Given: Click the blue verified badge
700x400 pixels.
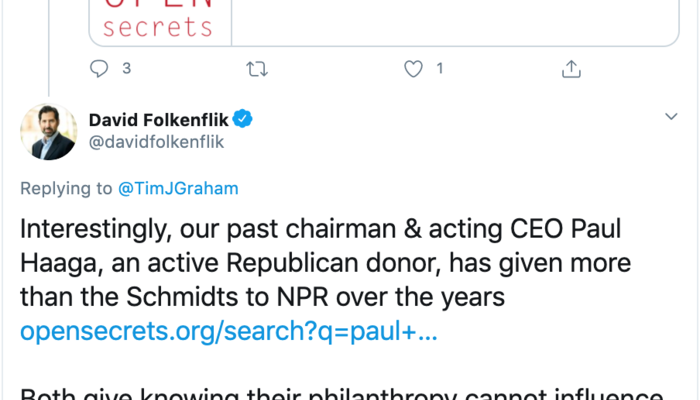Looking at the screenshot, I should [x=243, y=120].
